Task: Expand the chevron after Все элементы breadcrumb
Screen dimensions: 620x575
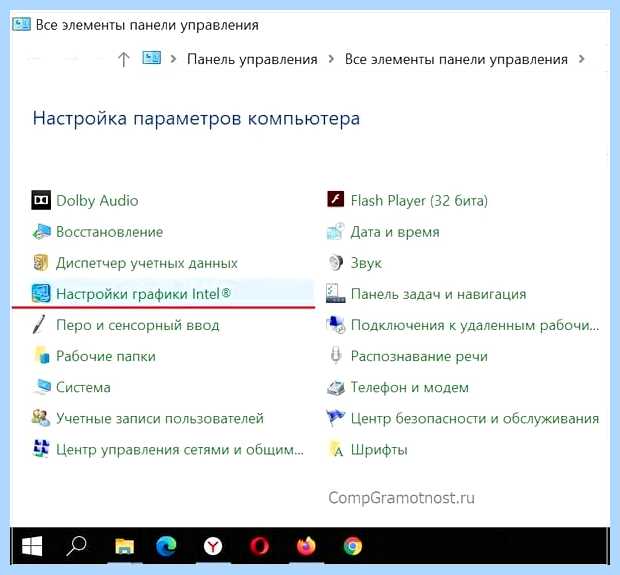Action: 581,59
